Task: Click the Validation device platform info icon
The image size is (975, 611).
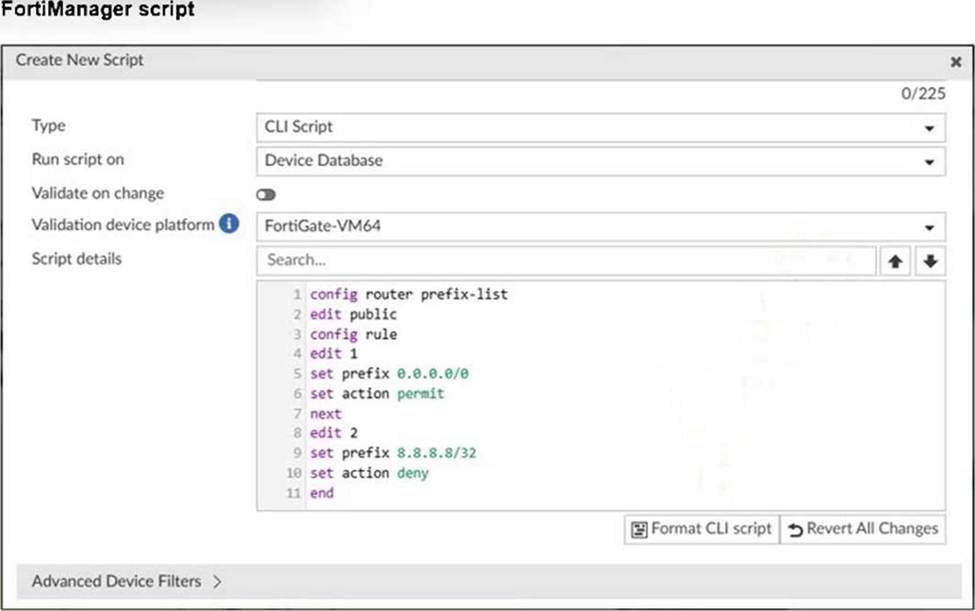Action: pos(229,224)
